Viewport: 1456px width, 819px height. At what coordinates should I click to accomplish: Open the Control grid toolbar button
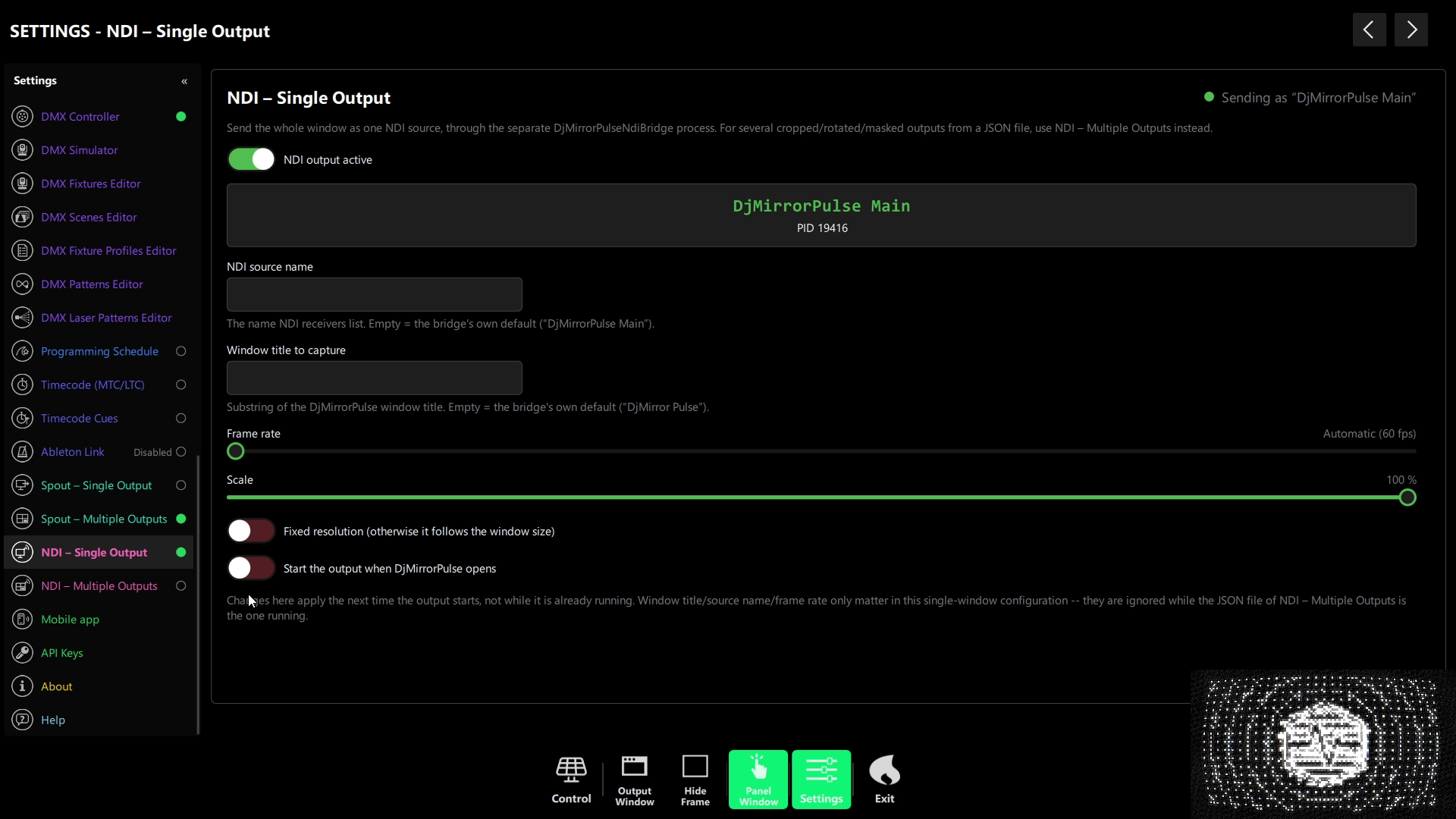point(571,780)
